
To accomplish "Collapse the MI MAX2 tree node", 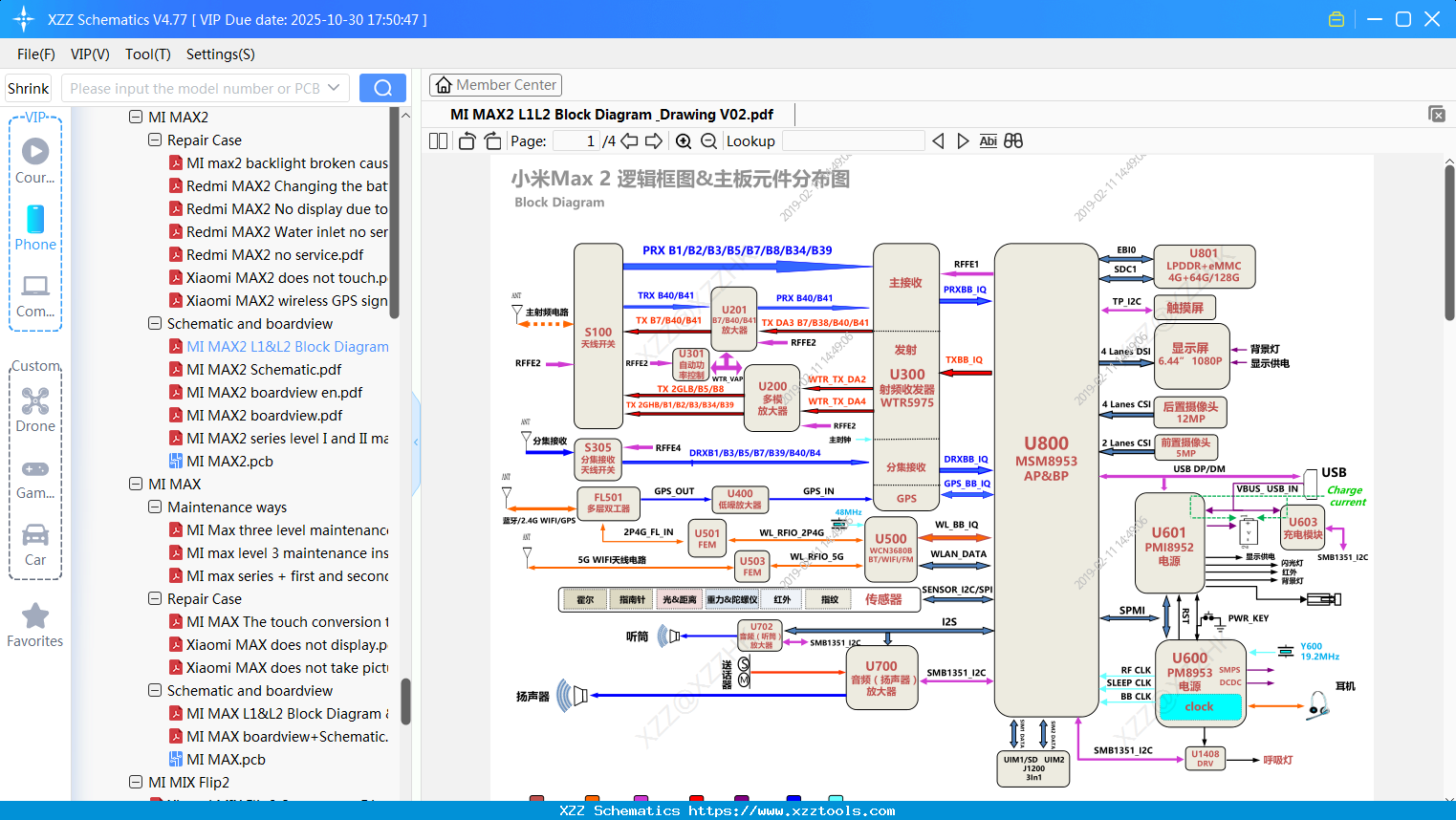I will point(137,117).
